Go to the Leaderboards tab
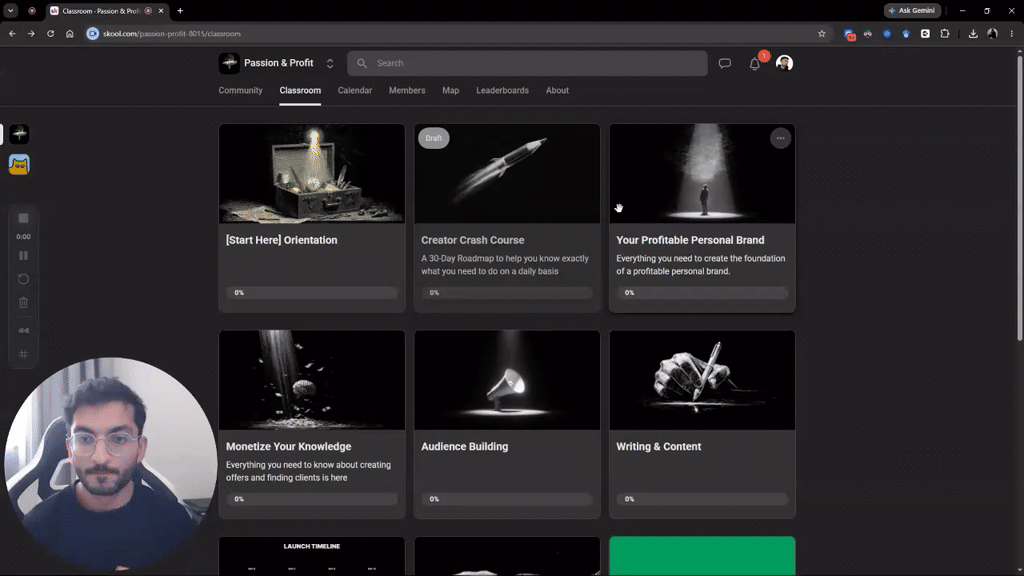The image size is (1024, 576). coord(502,91)
